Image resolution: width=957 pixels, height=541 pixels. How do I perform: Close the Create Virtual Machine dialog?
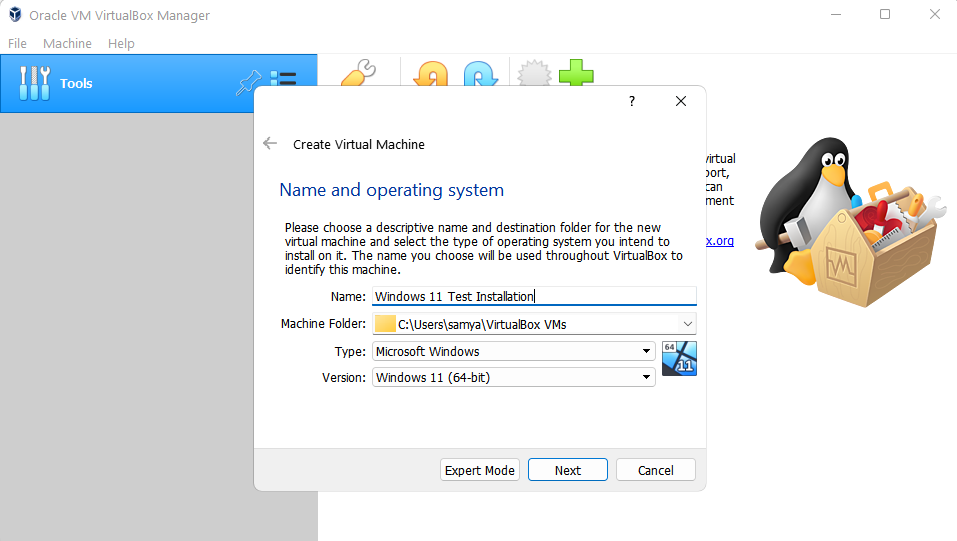[x=681, y=101]
